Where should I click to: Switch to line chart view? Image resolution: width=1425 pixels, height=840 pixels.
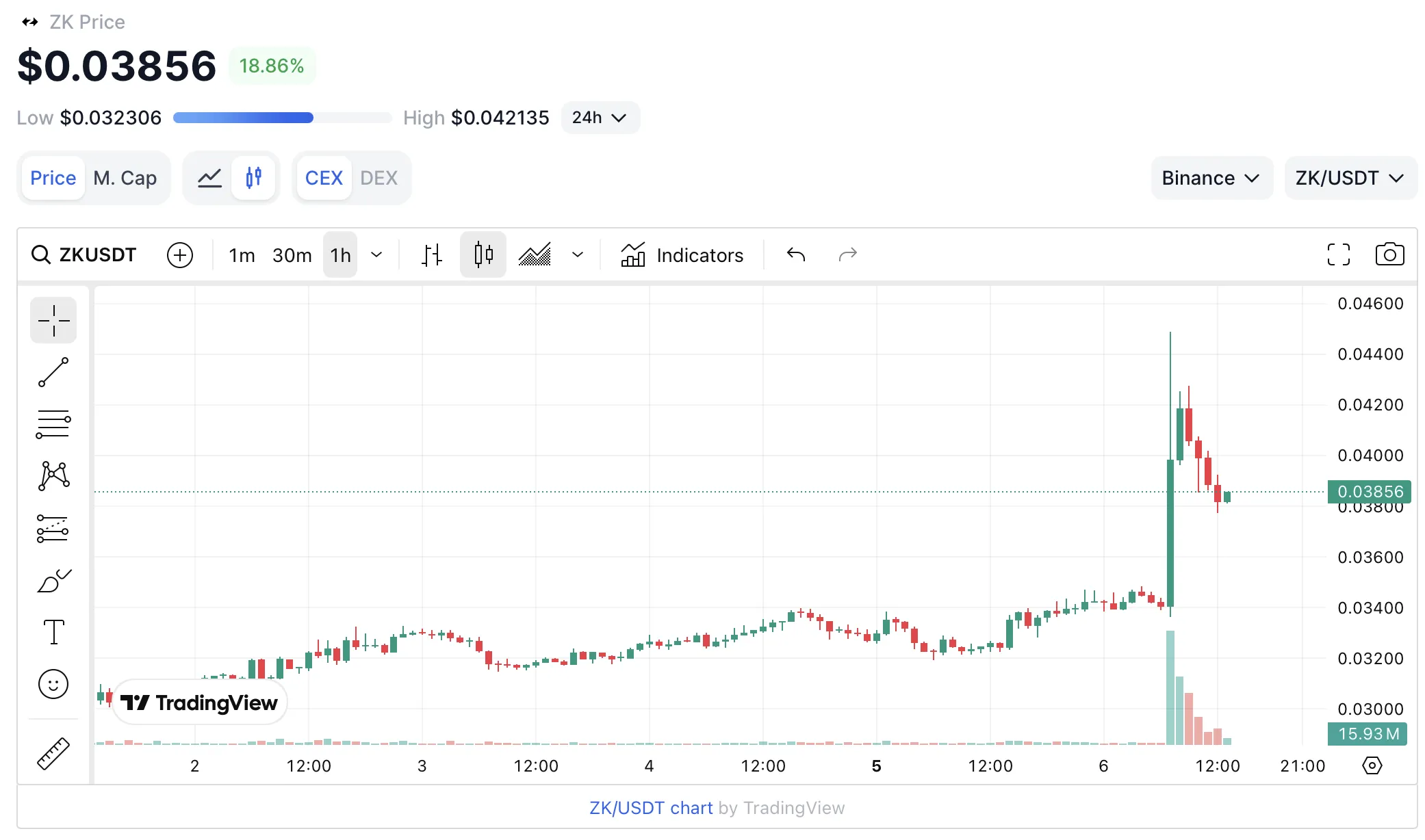coord(209,178)
